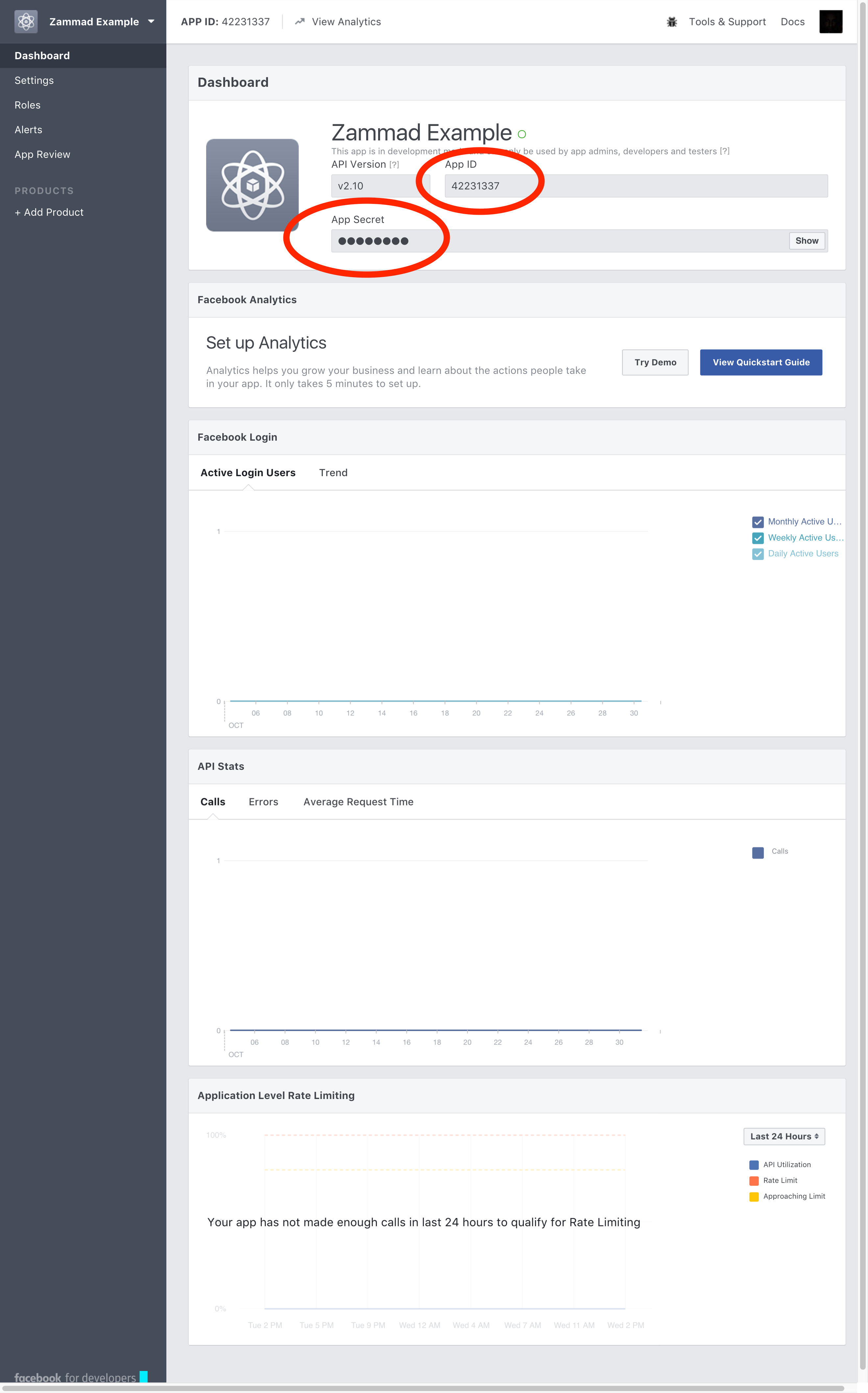Image resolution: width=868 pixels, height=1393 pixels.
Task: Click the Set up Analytics heading
Action: 266,343
